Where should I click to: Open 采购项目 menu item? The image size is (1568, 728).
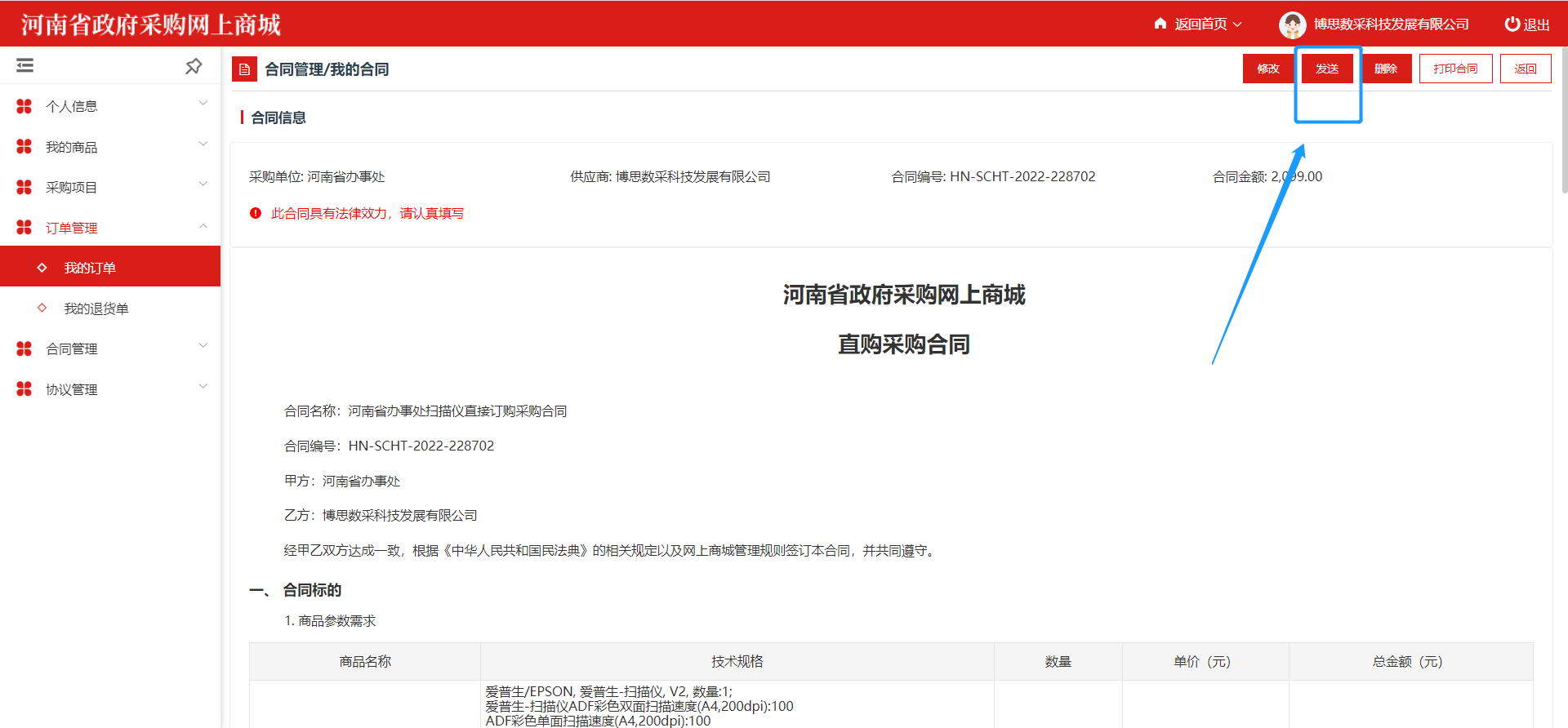coord(110,187)
